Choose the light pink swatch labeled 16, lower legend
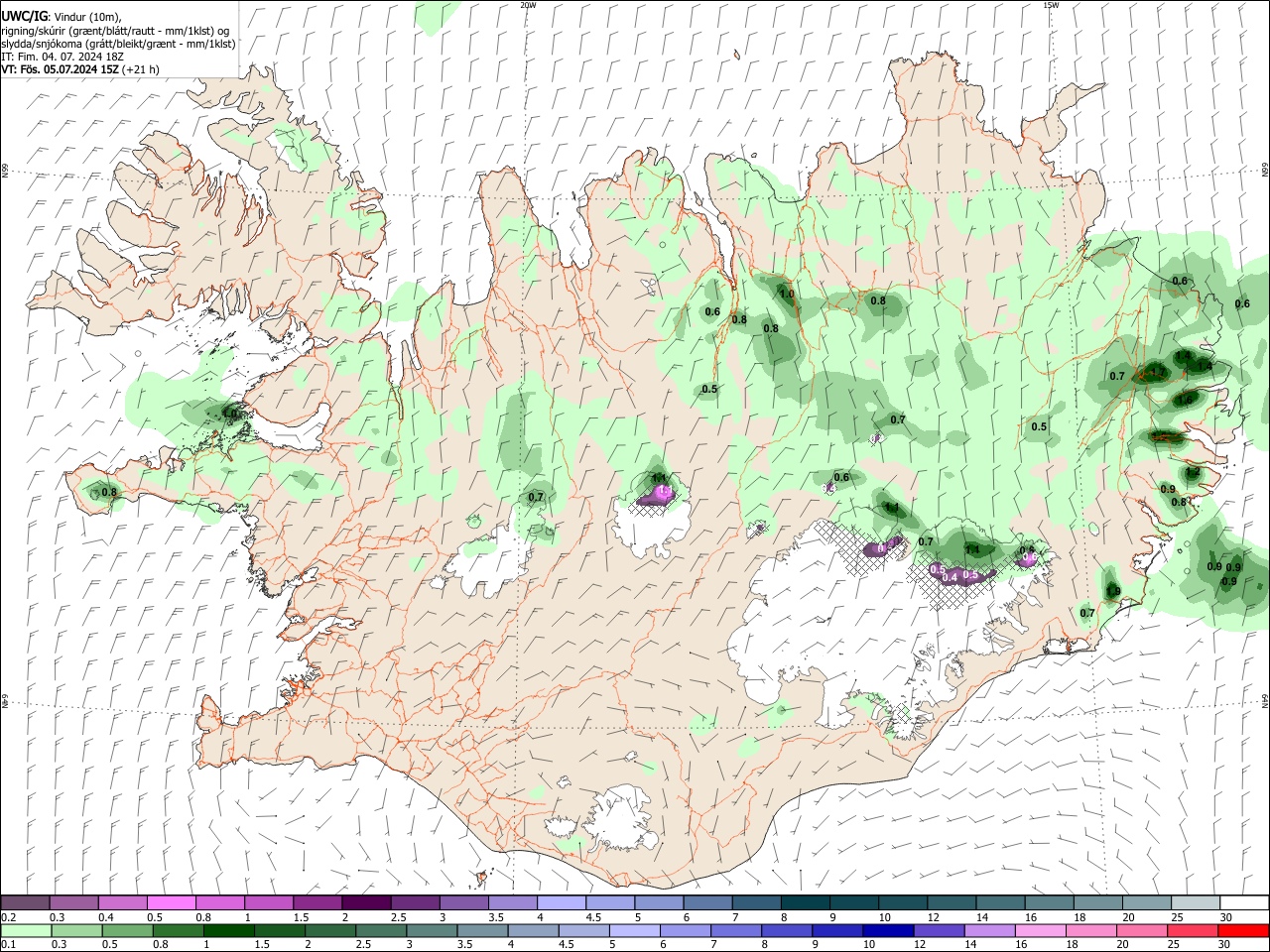This screenshot has width=1270, height=952. click(1040, 931)
